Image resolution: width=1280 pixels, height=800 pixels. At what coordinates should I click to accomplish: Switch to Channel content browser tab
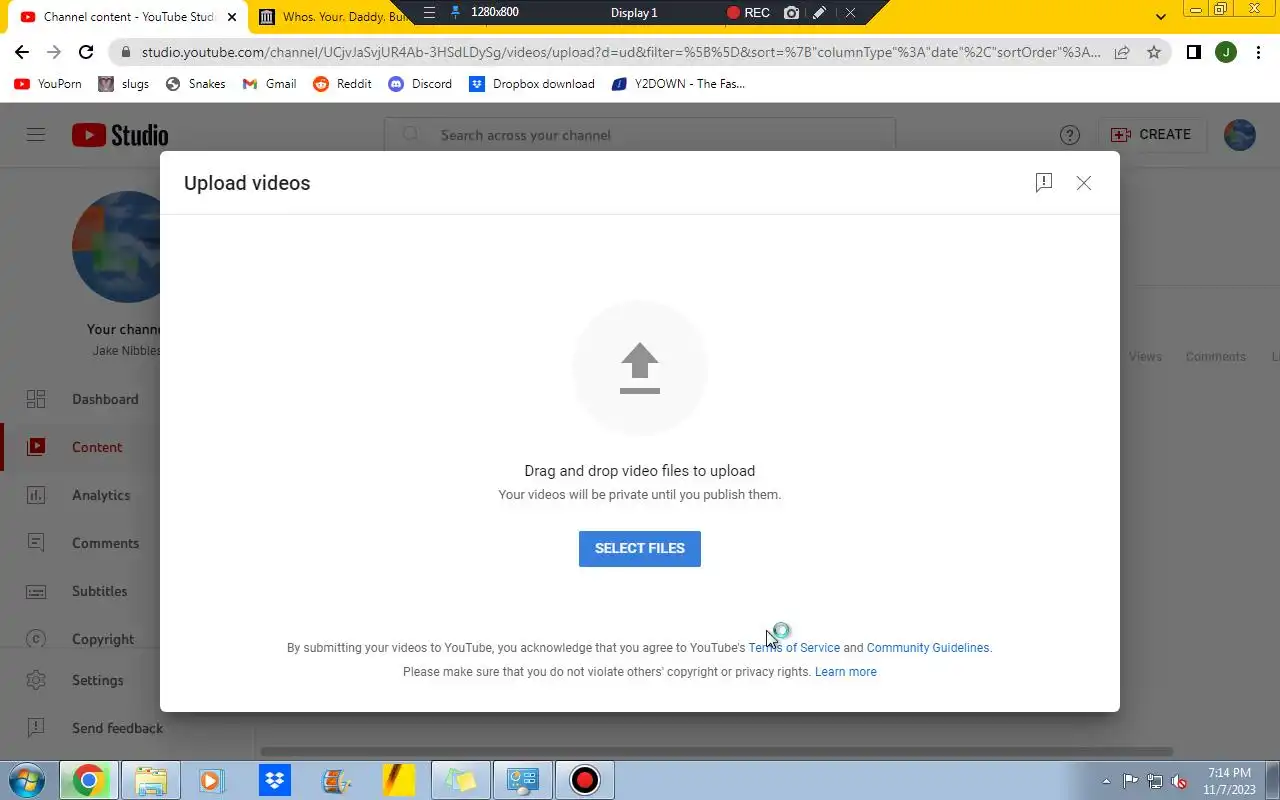click(128, 17)
